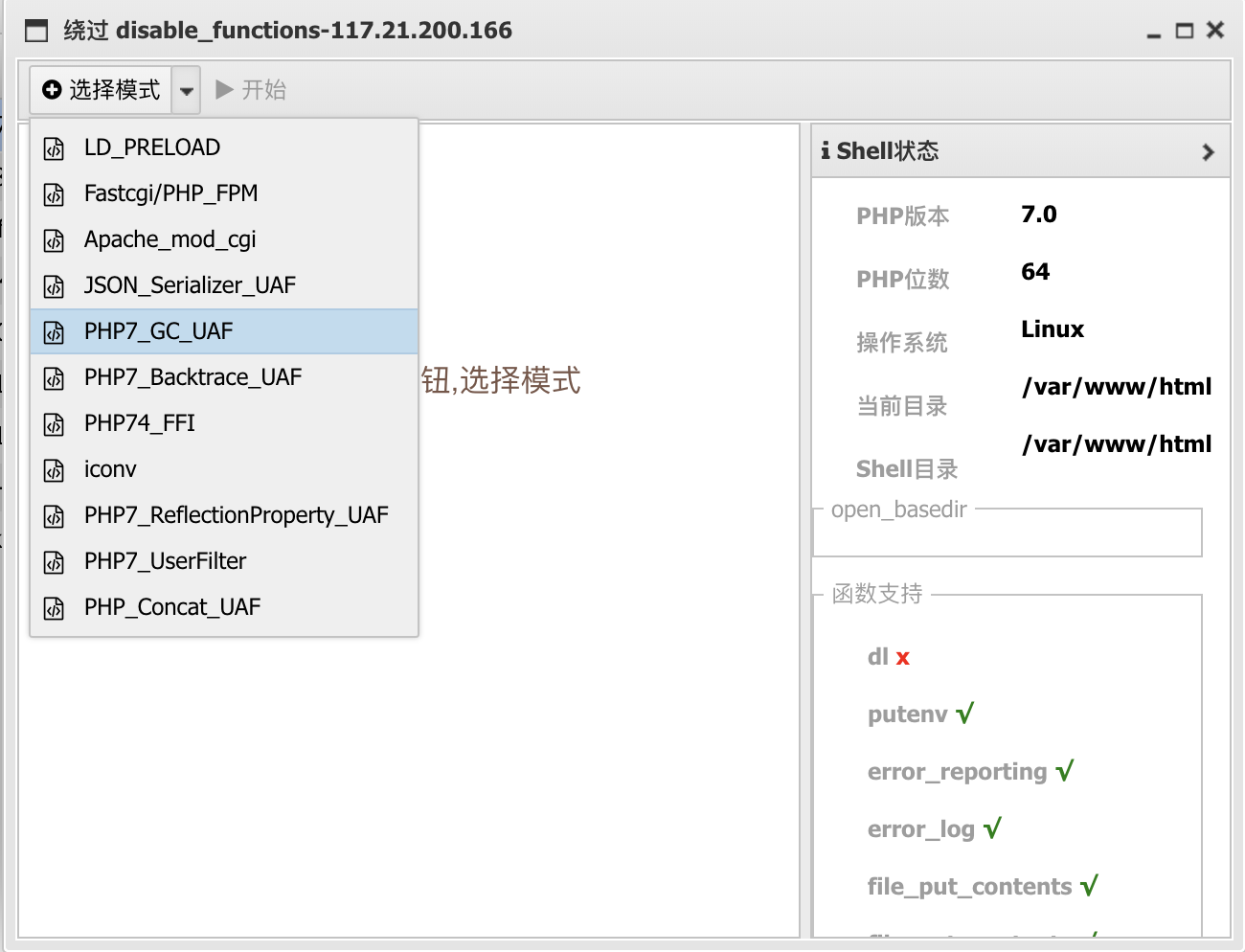Collapse the Shell状态 panel with the chevron
This screenshot has height=952, width=1245.
pyautogui.click(x=1208, y=152)
